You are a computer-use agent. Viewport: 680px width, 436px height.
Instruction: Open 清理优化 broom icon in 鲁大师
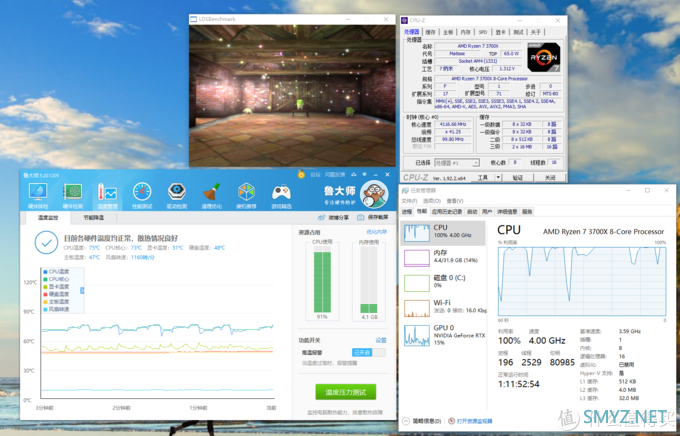pyautogui.click(x=212, y=191)
